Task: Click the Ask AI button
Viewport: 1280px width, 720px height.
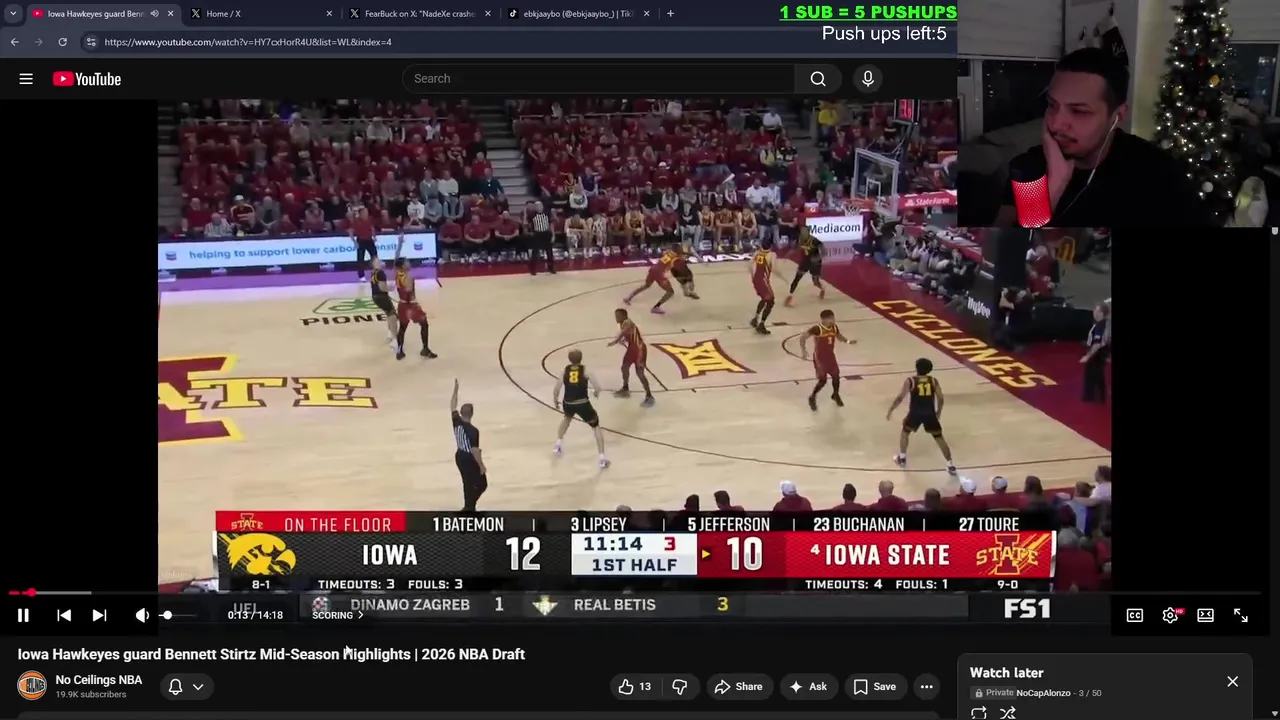Action: tap(808, 686)
